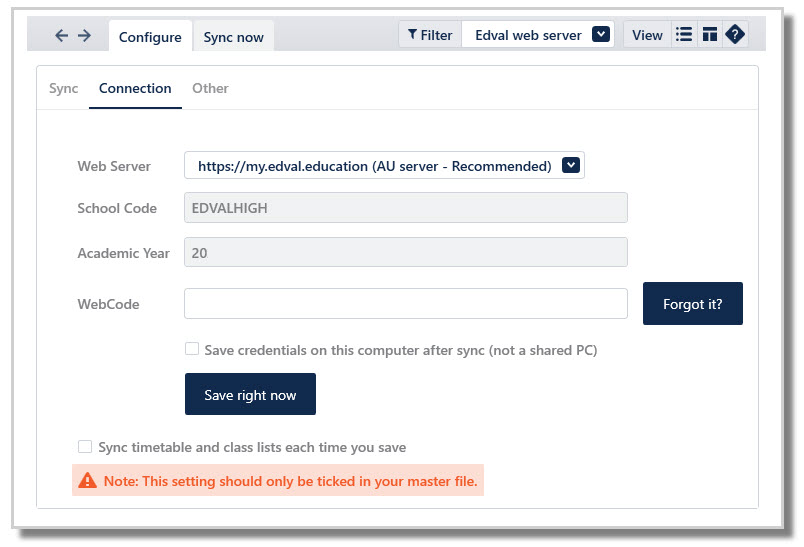Click the master file warning note text
This screenshot has width=804, height=547.
pyautogui.click(x=290, y=481)
